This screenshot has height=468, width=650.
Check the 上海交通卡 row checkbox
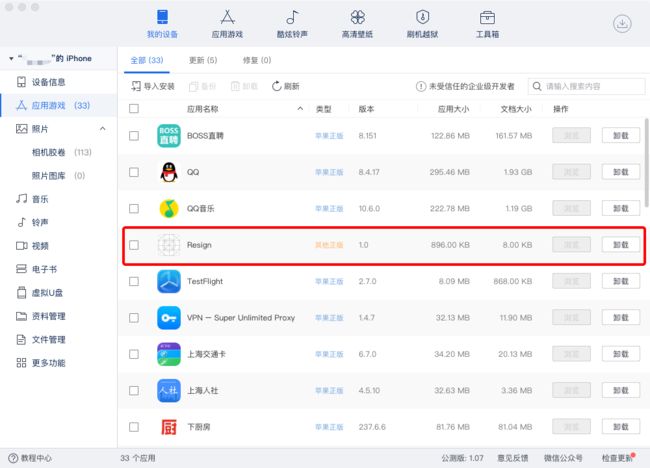(x=134, y=354)
